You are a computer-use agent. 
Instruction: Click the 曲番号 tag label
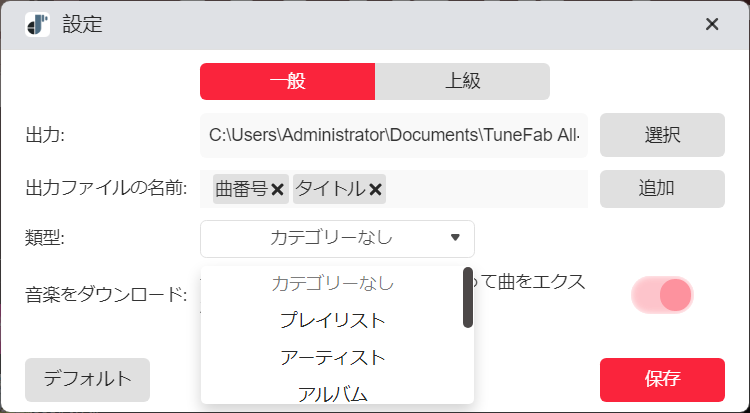click(241, 189)
